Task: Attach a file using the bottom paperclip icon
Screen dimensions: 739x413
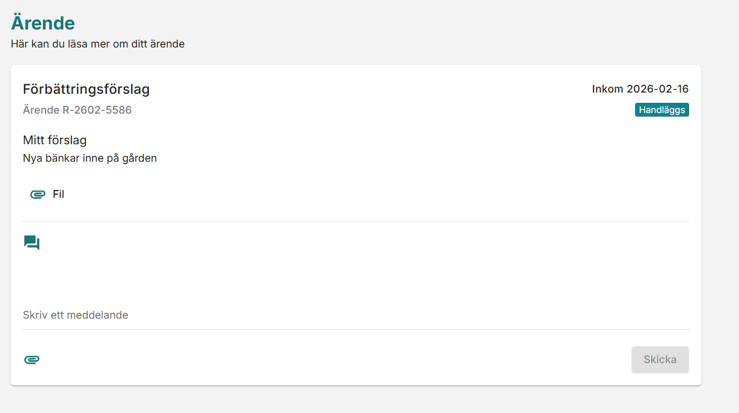Action: point(32,360)
